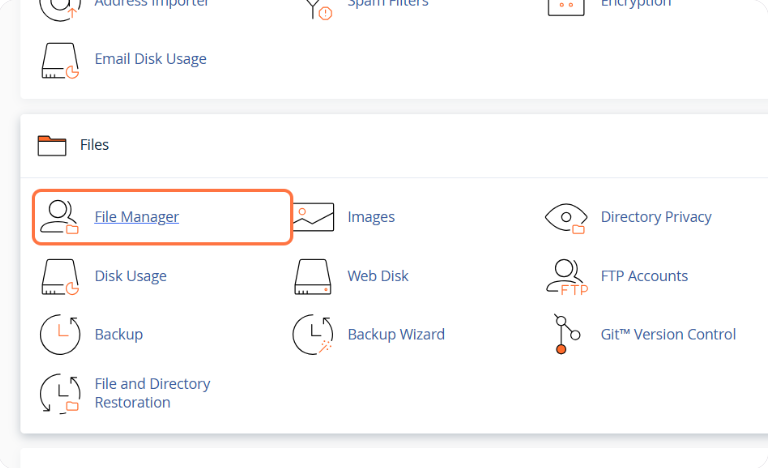Select the FTP Accounts link
768x468 pixels.
[x=644, y=276]
